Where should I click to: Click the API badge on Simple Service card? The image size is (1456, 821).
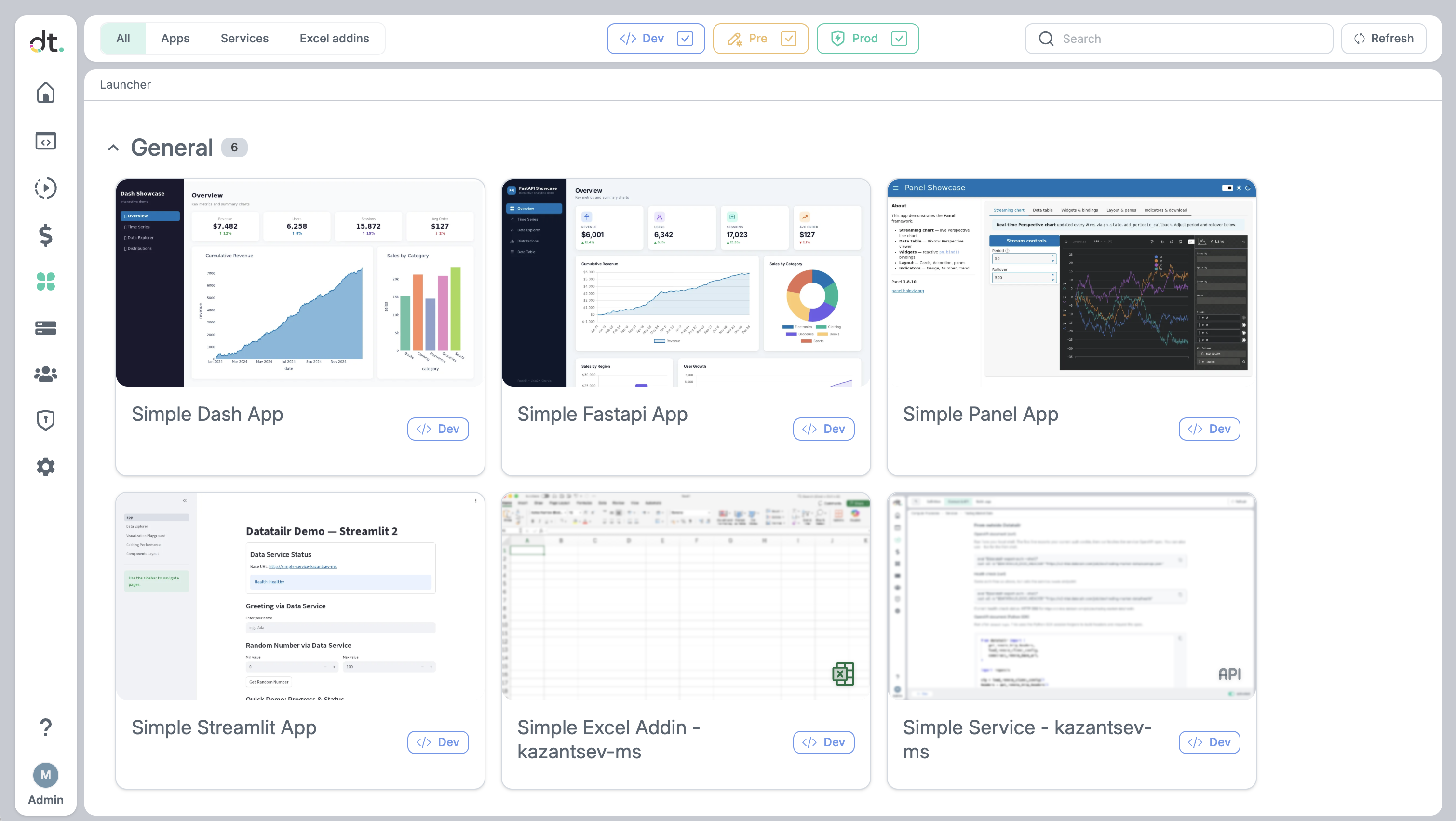coord(1230,674)
